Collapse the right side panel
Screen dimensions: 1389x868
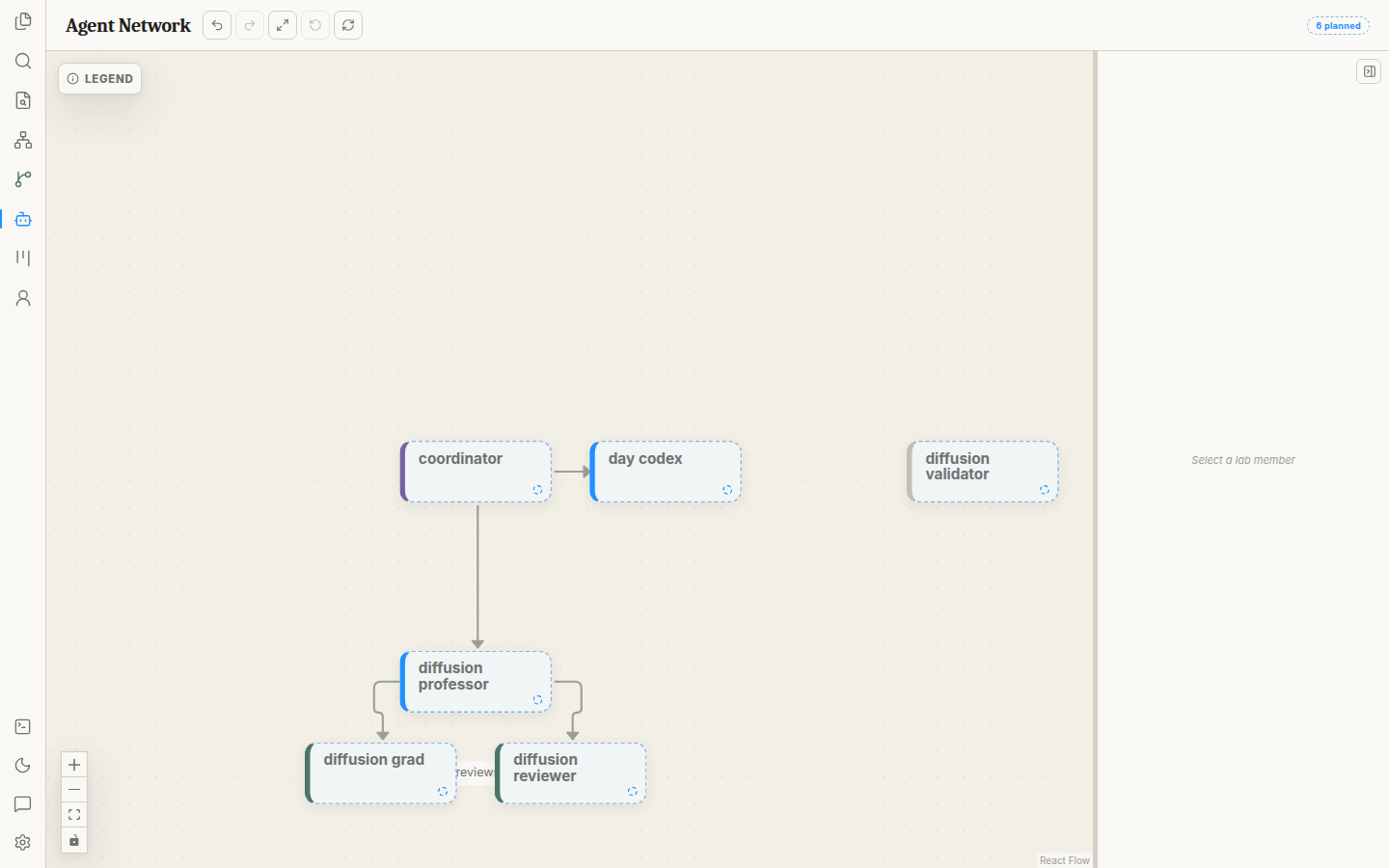[x=1369, y=71]
